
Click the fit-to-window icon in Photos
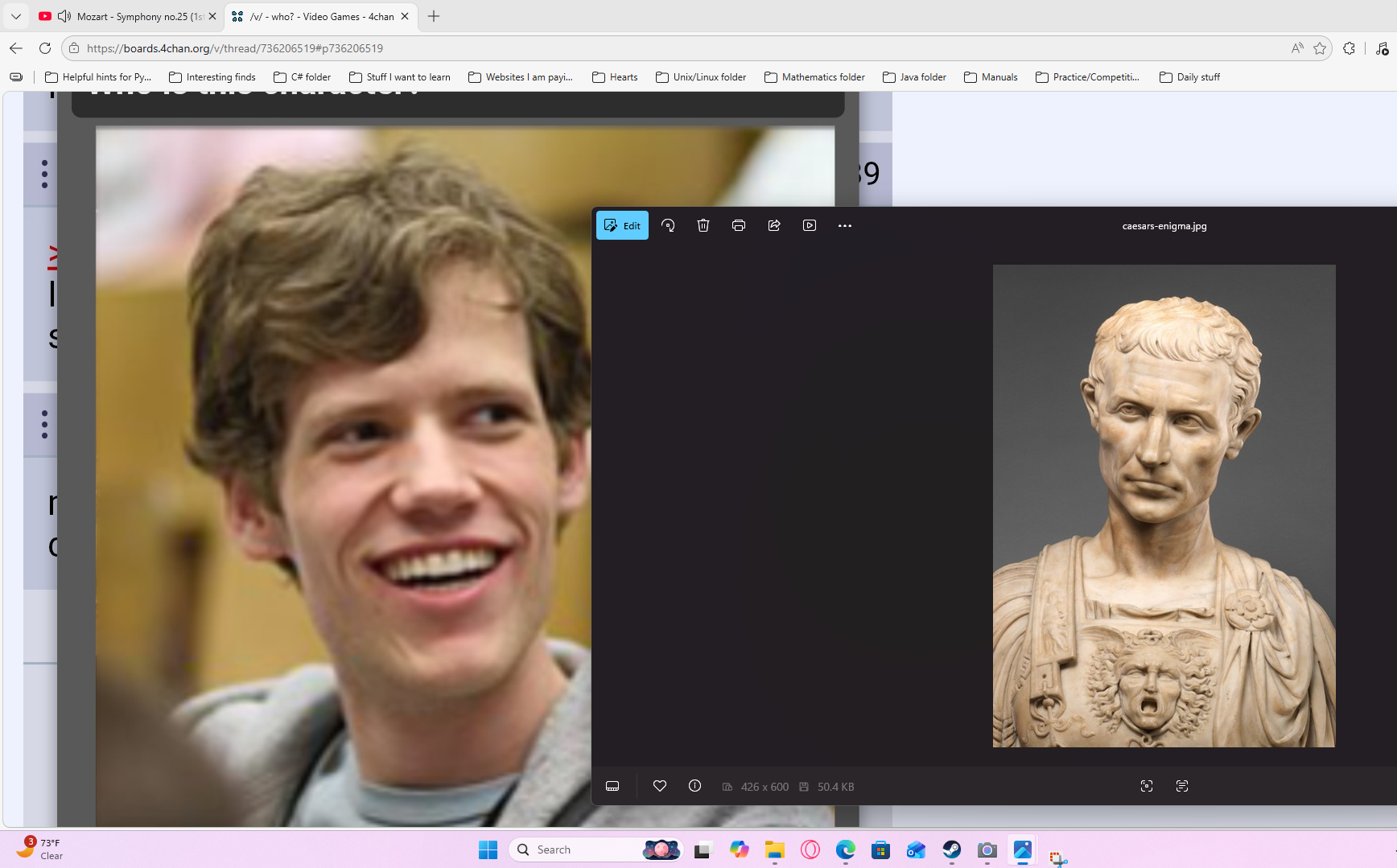[1147, 786]
